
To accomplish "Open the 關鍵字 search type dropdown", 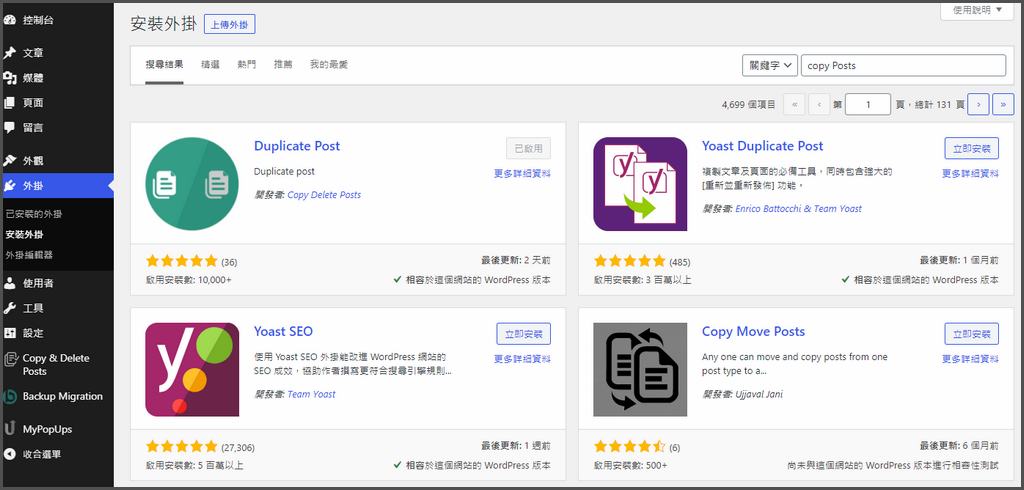I will point(769,65).
